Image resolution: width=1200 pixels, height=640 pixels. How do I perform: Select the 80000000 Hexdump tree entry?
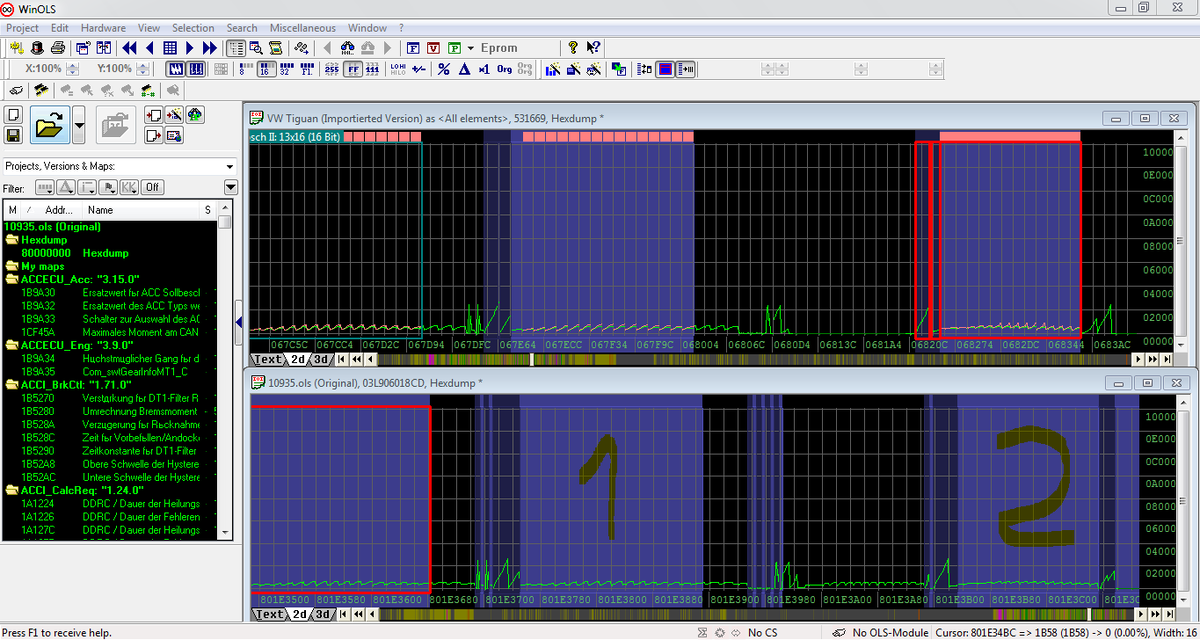[75, 253]
